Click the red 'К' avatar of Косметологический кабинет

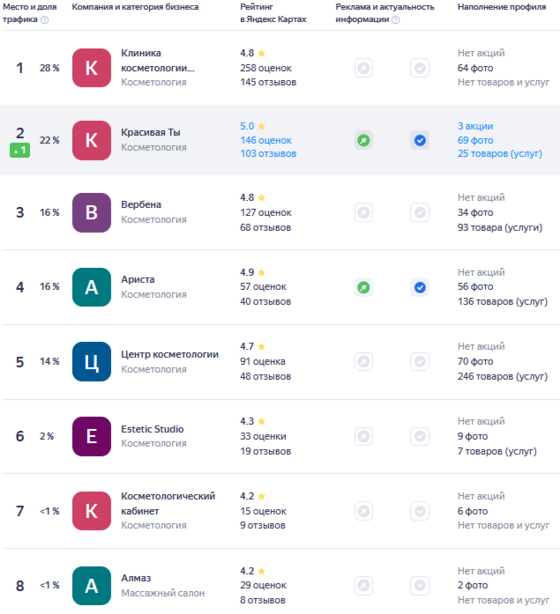click(92, 511)
